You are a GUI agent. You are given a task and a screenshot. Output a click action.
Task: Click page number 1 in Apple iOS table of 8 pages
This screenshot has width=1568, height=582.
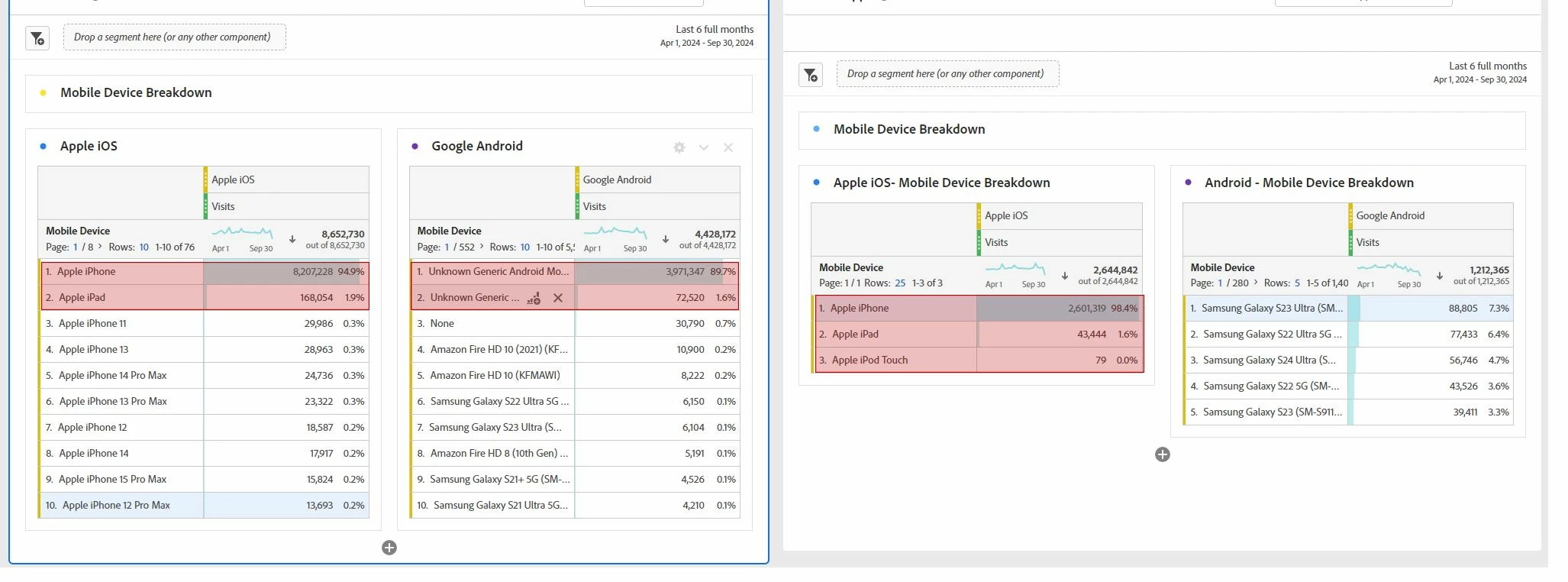point(75,247)
